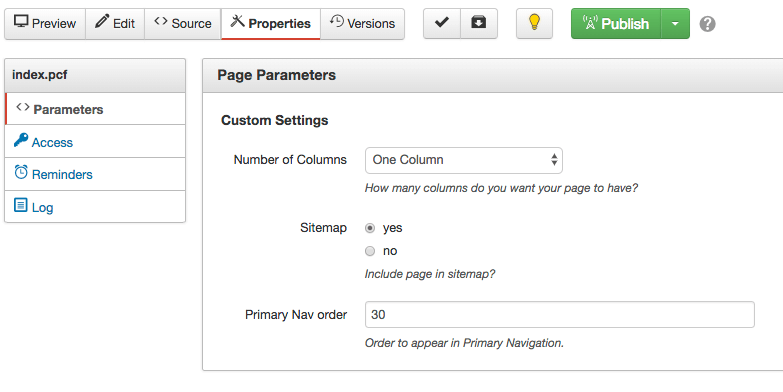Click the Page Parameters heading

tap(277, 75)
